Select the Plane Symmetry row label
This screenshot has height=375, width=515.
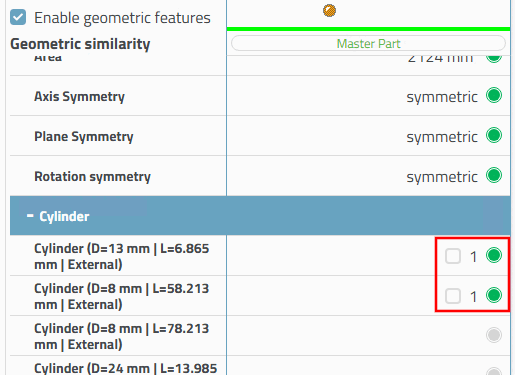point(84,137)
